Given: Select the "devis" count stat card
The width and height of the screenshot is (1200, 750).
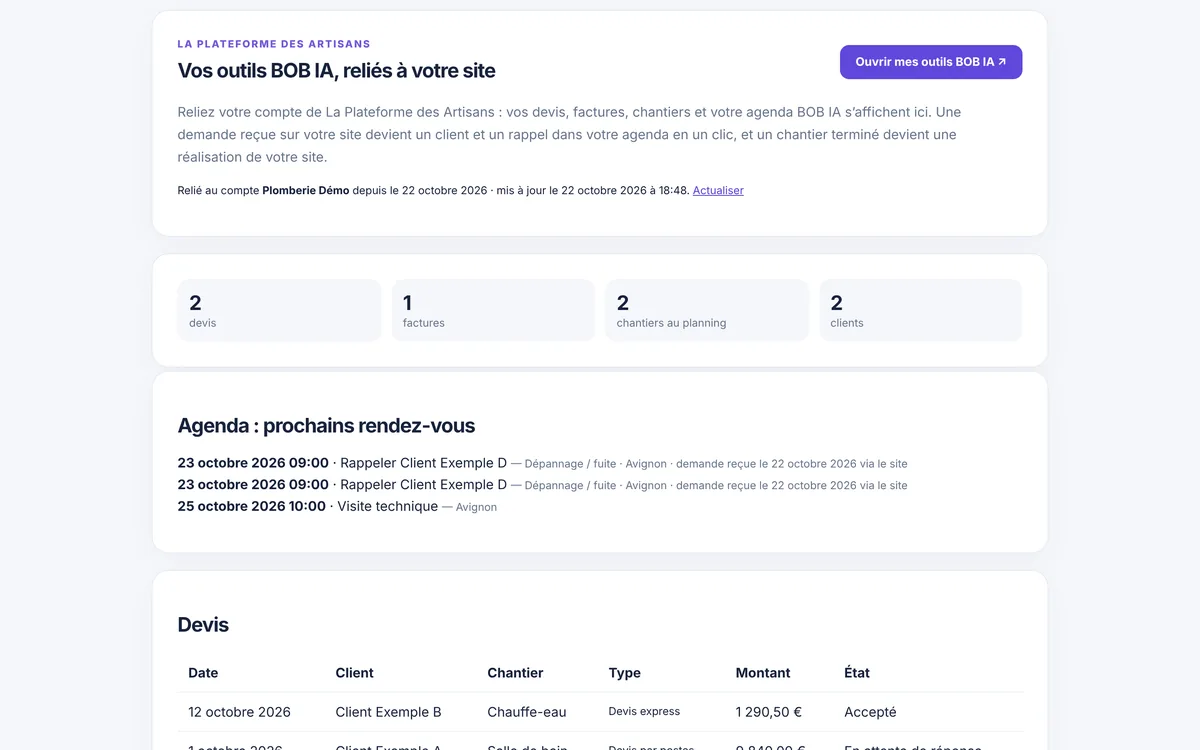Looking at the screenshot, I should pos(279,310).
